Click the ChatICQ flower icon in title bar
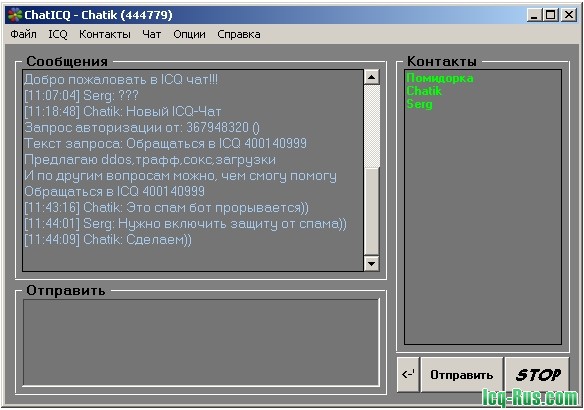This screenshot has height=410, width=584. click(x=15, y=15)
